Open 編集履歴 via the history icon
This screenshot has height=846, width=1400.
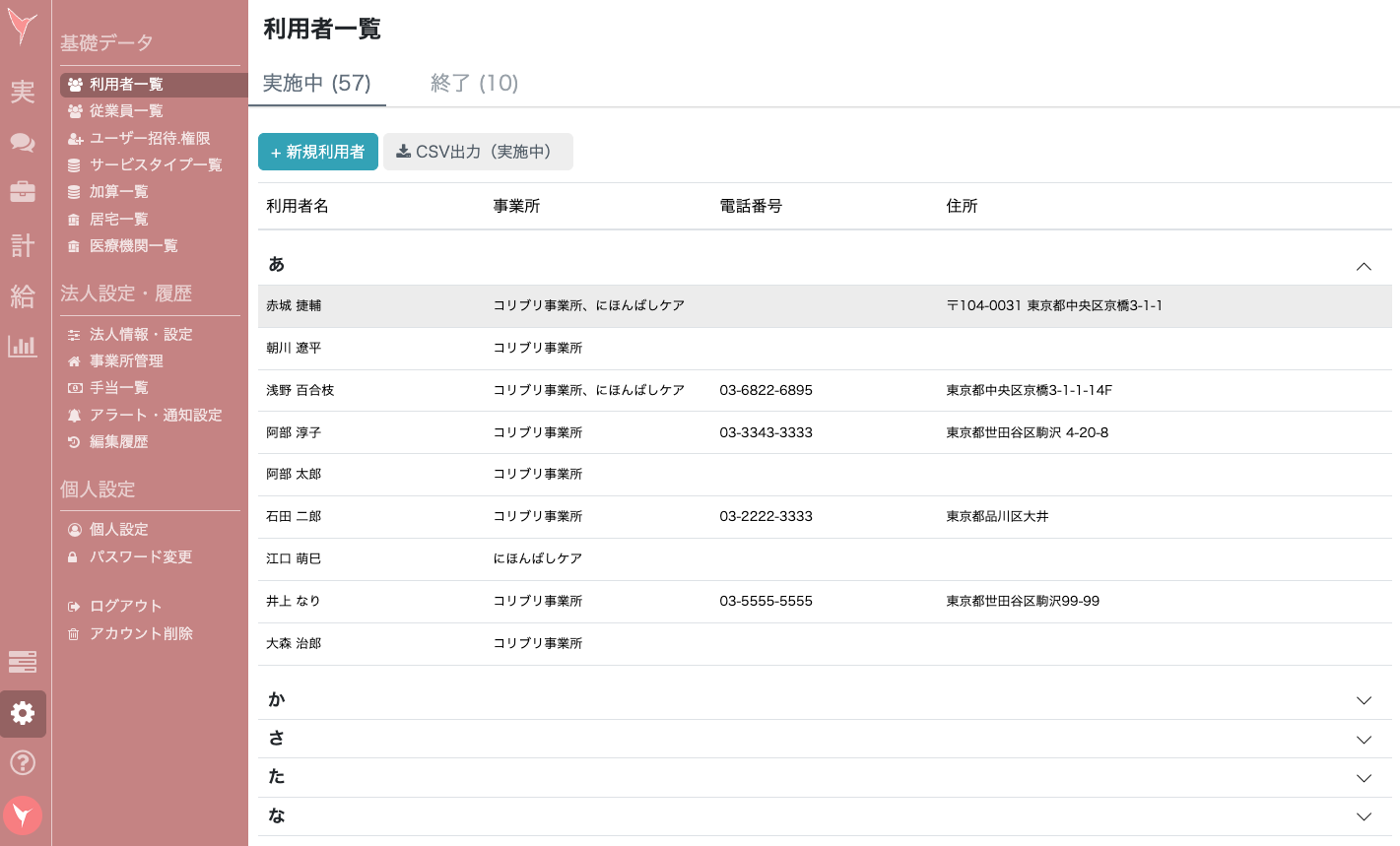120,442
